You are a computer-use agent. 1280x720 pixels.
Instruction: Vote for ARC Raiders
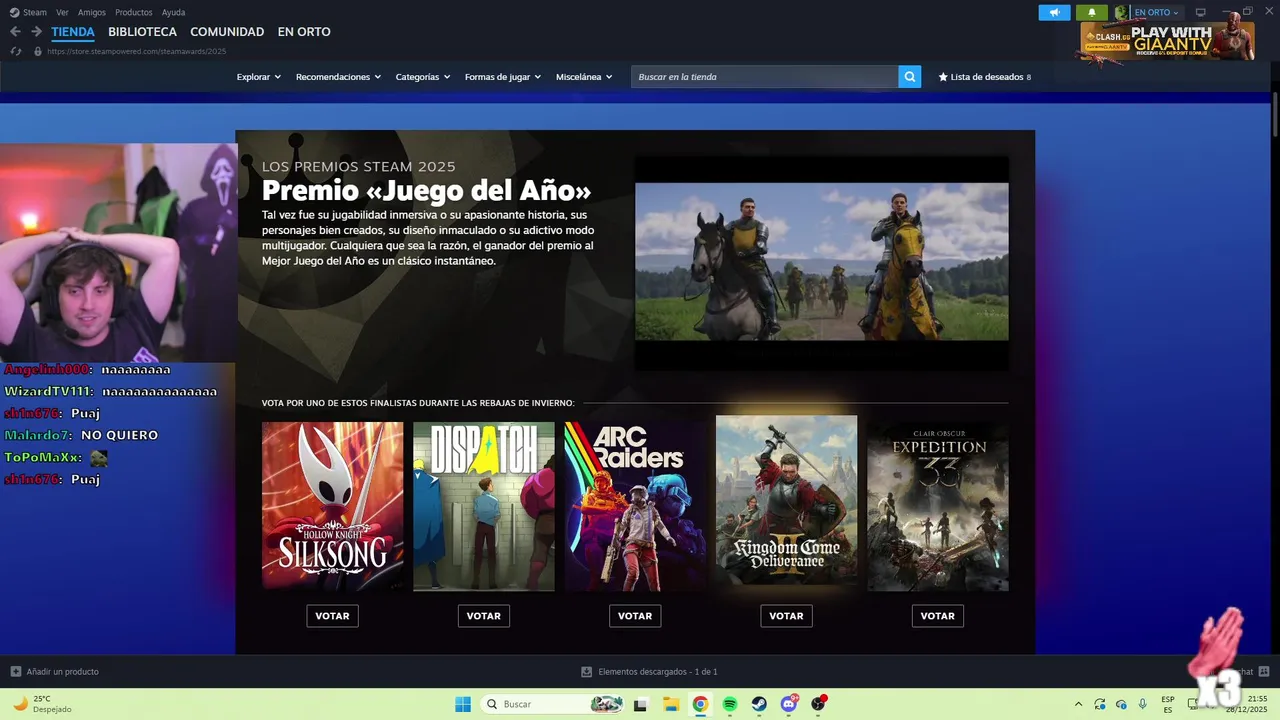click(635, 616)
